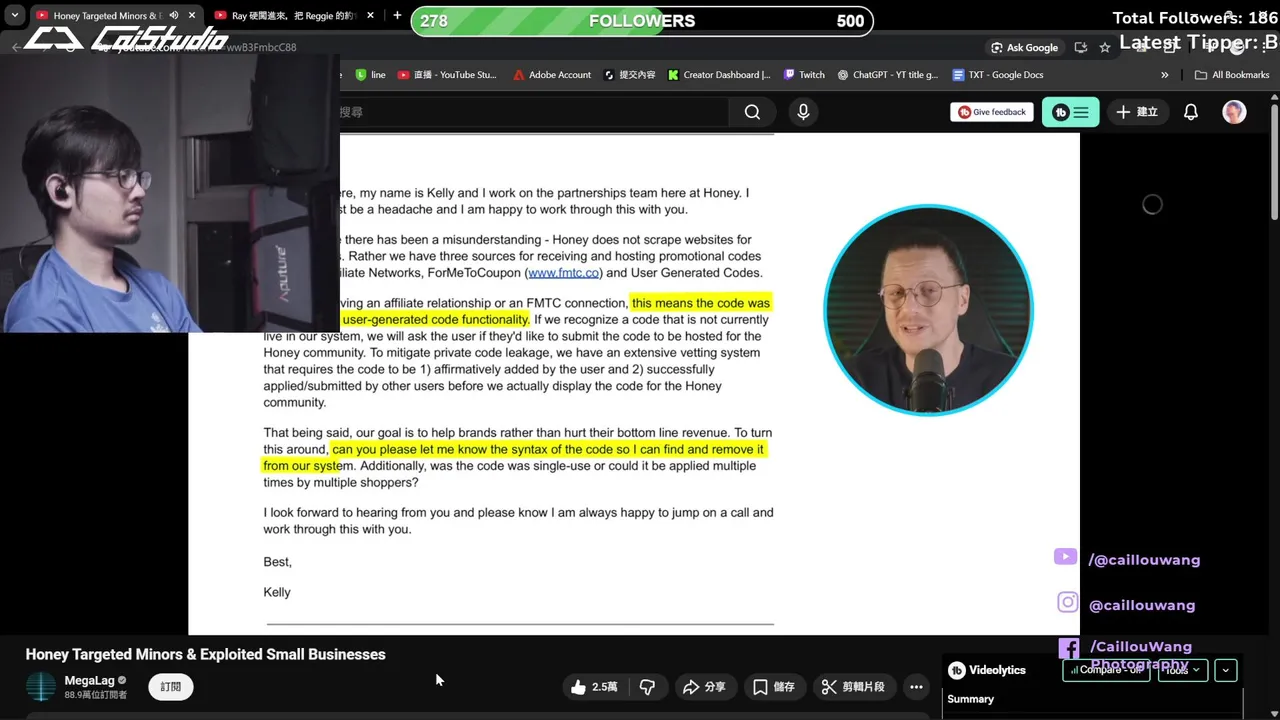Save the video with 儲存 button
The image size is (1280, 720).
click(774, 687)
